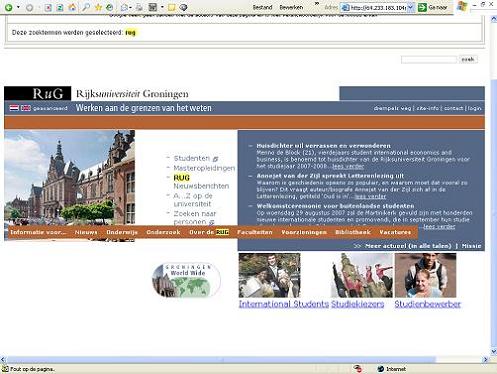Open Zoeken naar personen link
The height and width of the screenshot is (374, 497).
(195, 217)
